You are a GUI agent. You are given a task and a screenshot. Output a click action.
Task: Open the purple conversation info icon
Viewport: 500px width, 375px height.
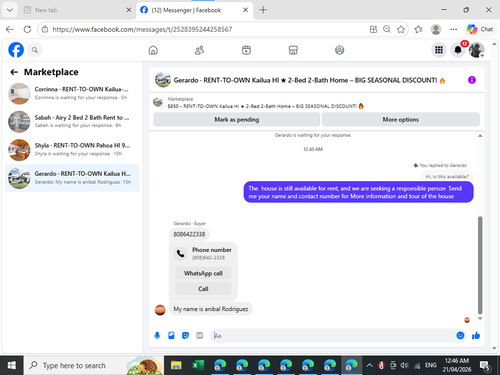tap(472, 80)
